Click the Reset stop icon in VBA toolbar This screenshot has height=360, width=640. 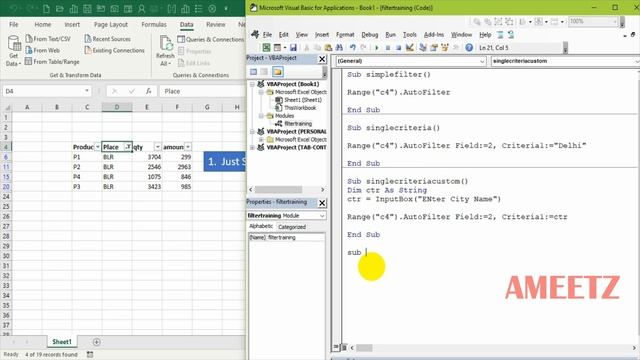click(x=398, y=48)
